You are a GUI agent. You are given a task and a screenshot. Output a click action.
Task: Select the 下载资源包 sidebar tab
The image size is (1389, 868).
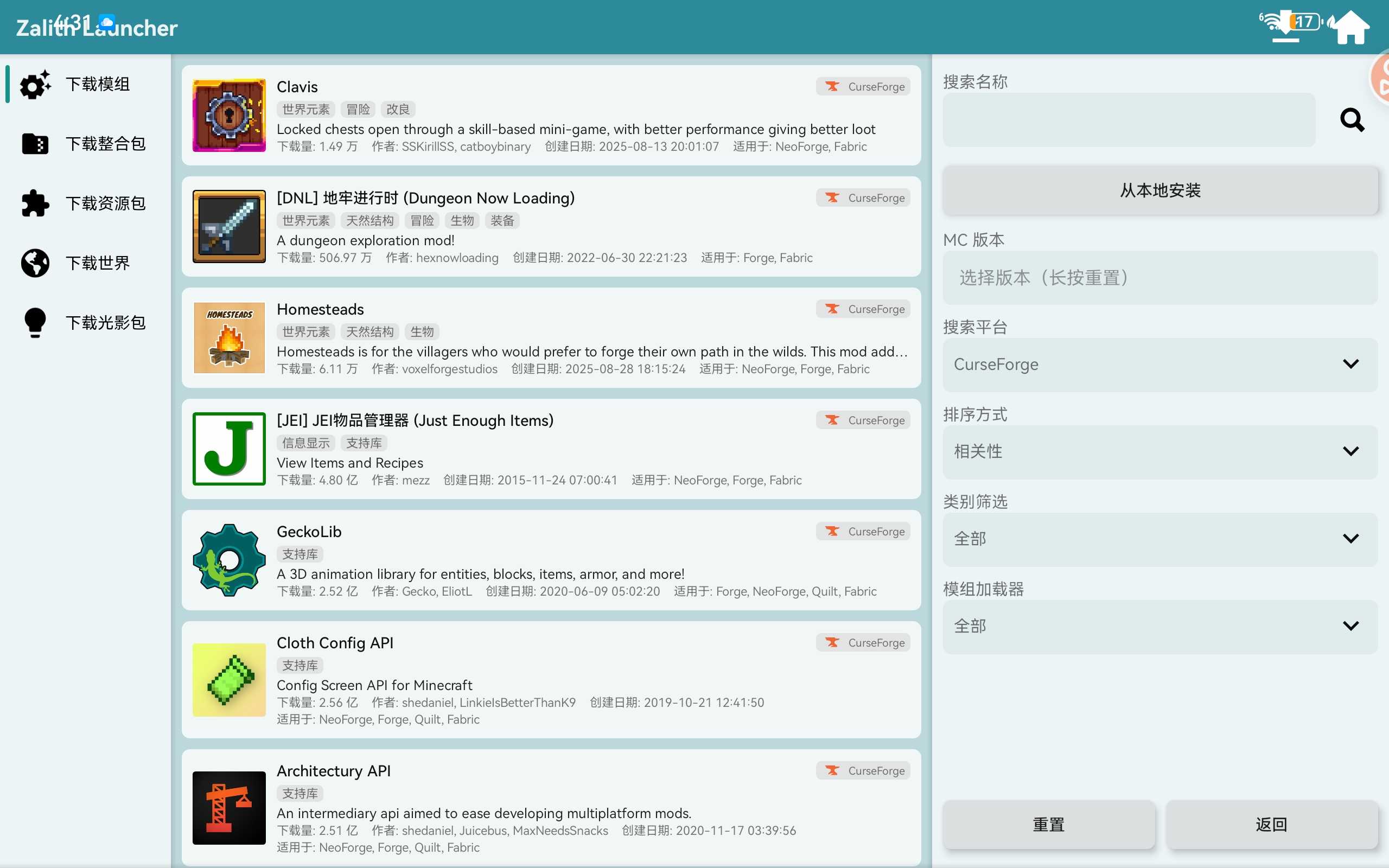86,203
